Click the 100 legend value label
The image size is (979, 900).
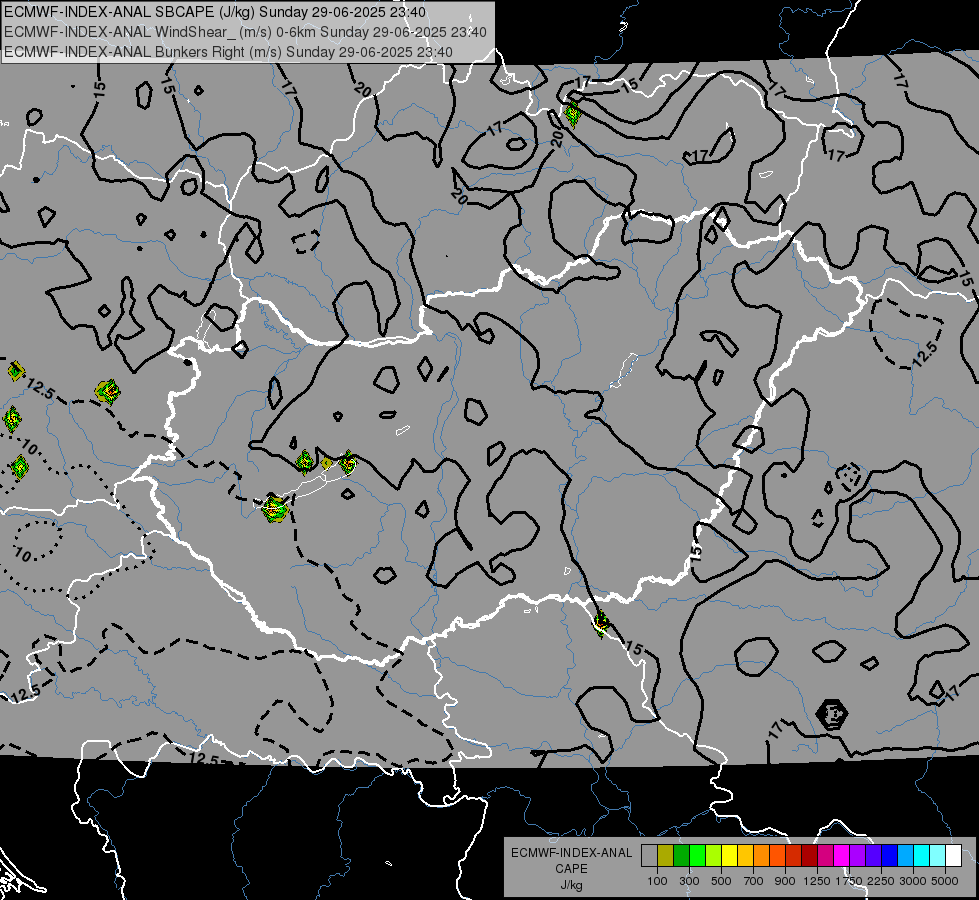(657, 881)
